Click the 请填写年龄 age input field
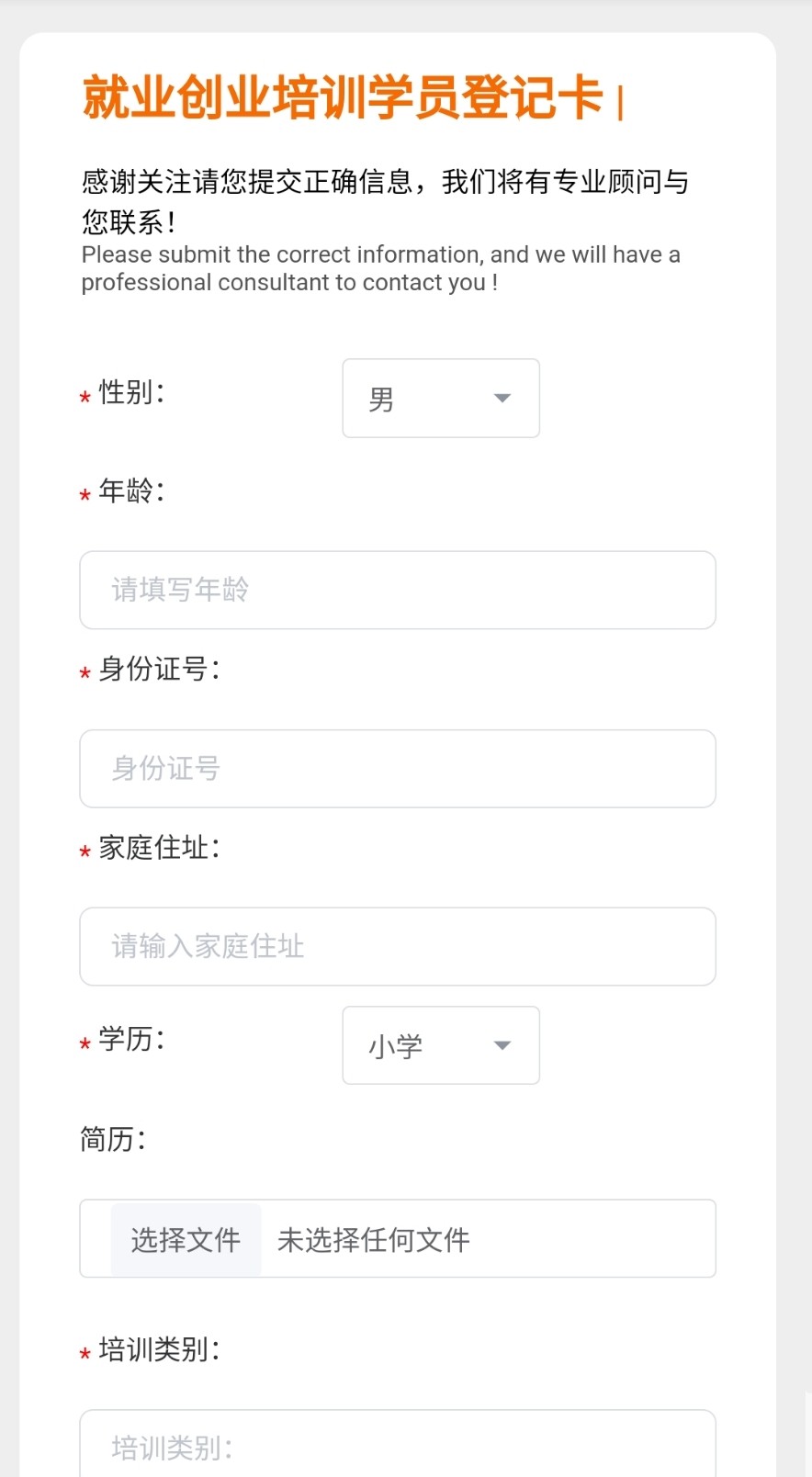Screen dimensions: 812x1477 tap(397, 590)
